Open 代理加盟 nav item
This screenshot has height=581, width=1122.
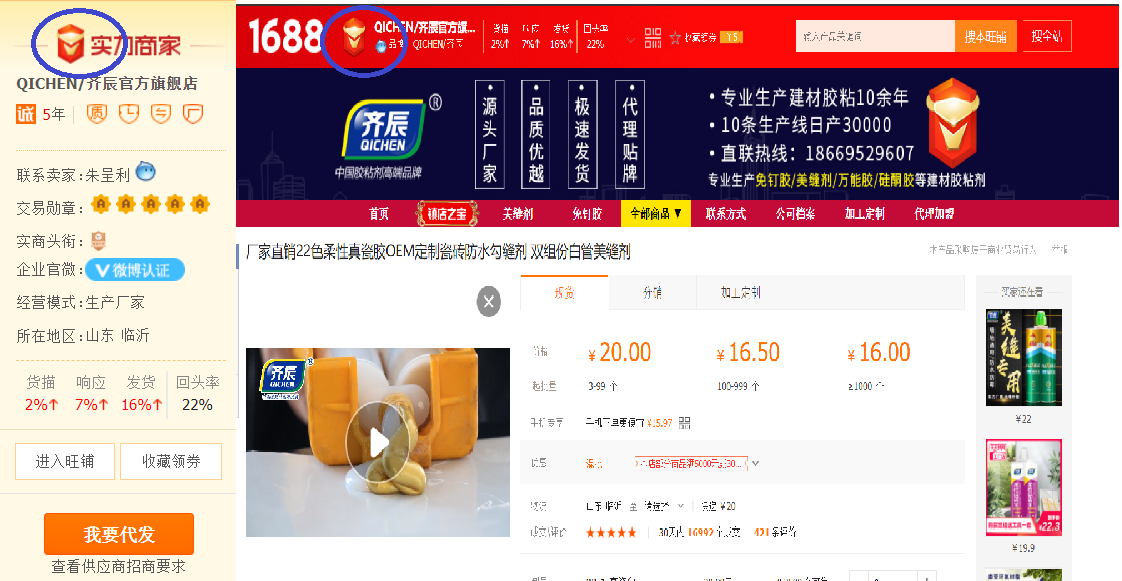click(934, 213)
